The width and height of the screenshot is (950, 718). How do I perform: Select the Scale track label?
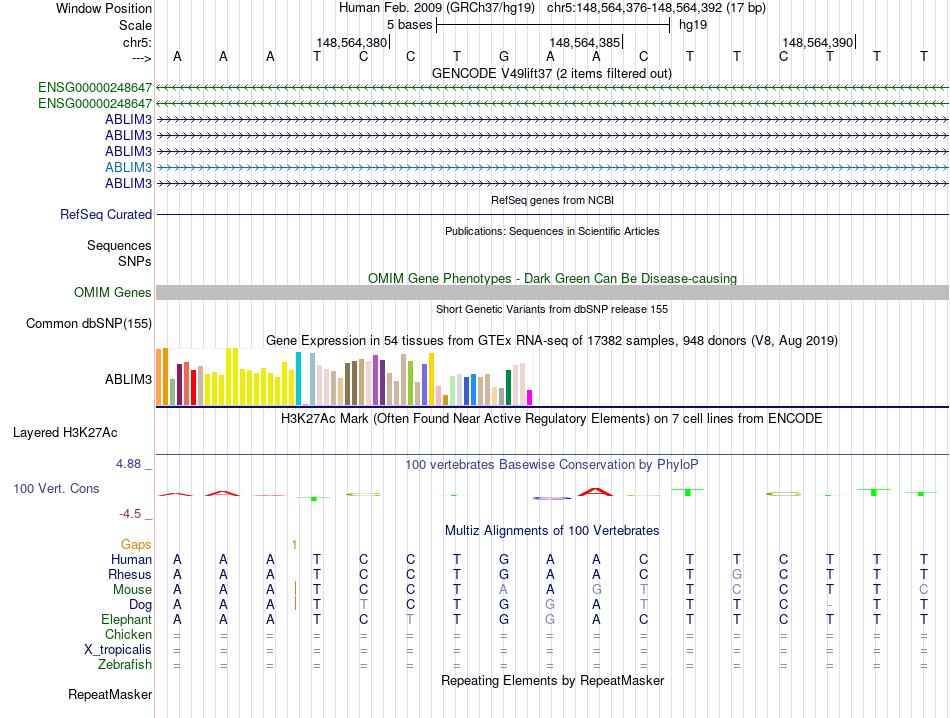pos(135,25)
